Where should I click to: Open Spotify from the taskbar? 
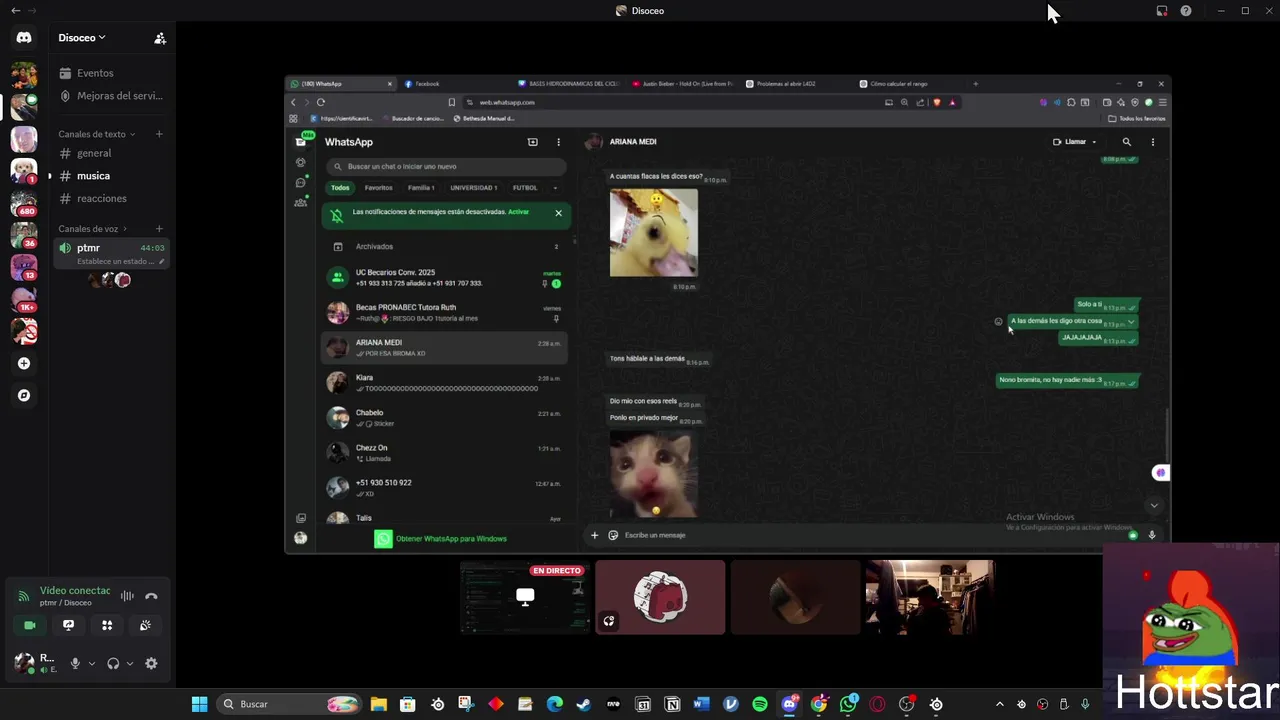(760, 704)
